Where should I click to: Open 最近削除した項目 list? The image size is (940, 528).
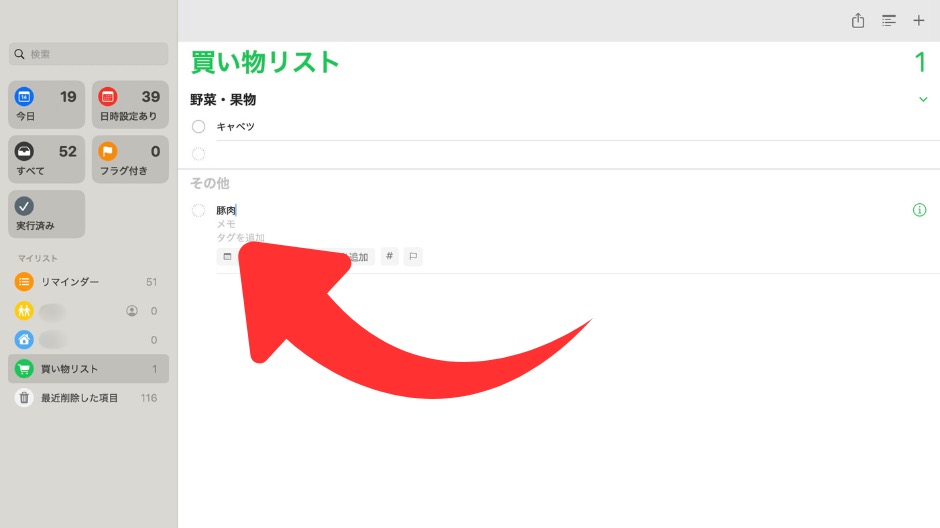(x=89, y=398)
